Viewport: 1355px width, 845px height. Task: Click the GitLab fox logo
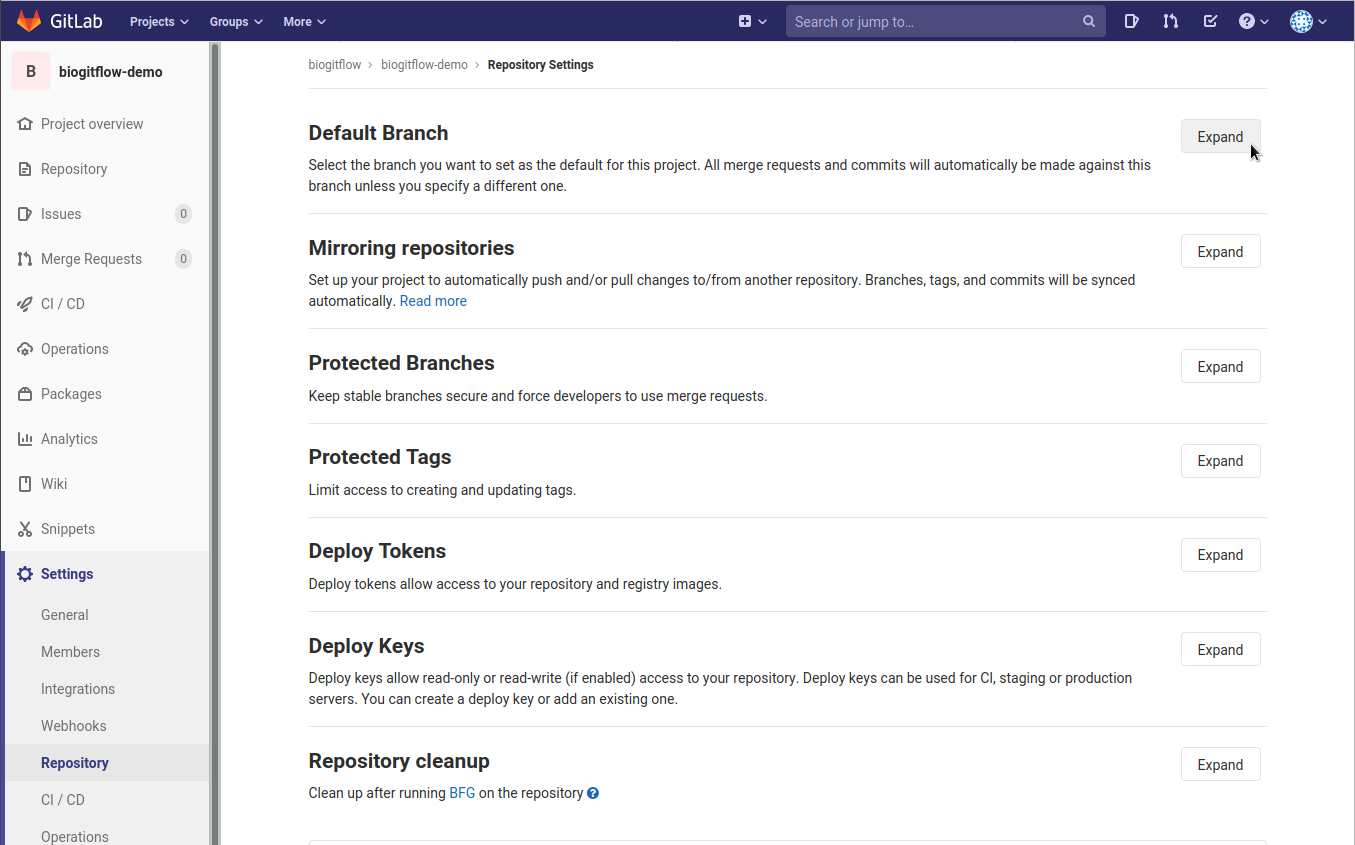(x=29, y=20)
